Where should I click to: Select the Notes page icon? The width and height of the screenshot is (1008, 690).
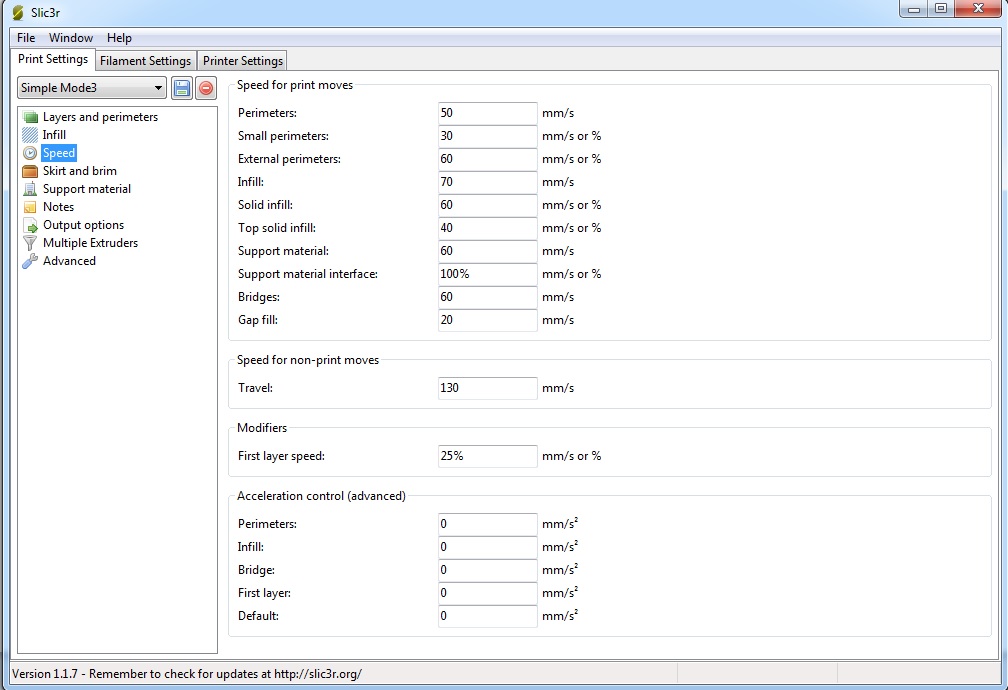30,207
